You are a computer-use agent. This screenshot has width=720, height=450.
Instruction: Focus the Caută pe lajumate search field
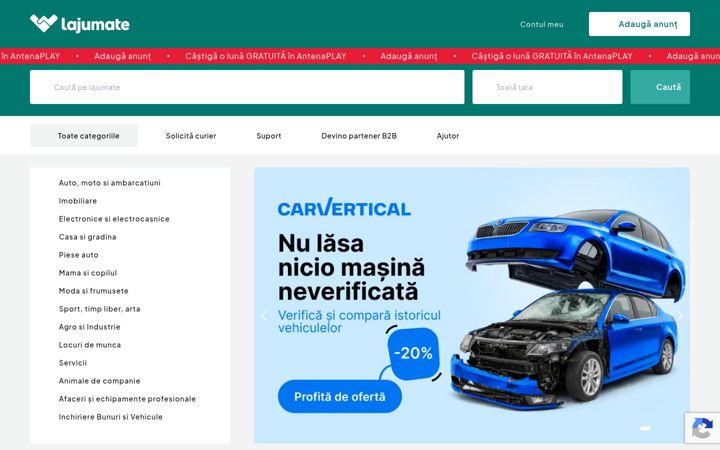pyautogui.click(x=247, y=87)
